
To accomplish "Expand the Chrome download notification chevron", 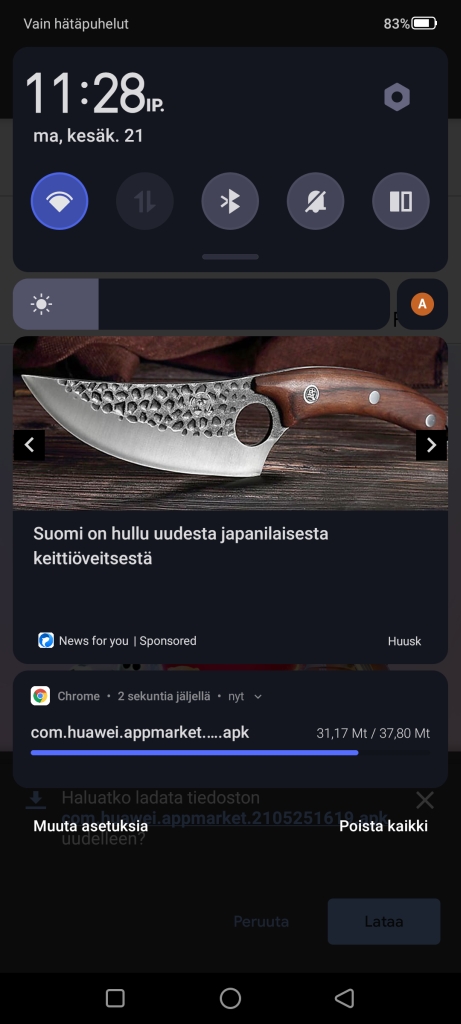I will 258,697.
